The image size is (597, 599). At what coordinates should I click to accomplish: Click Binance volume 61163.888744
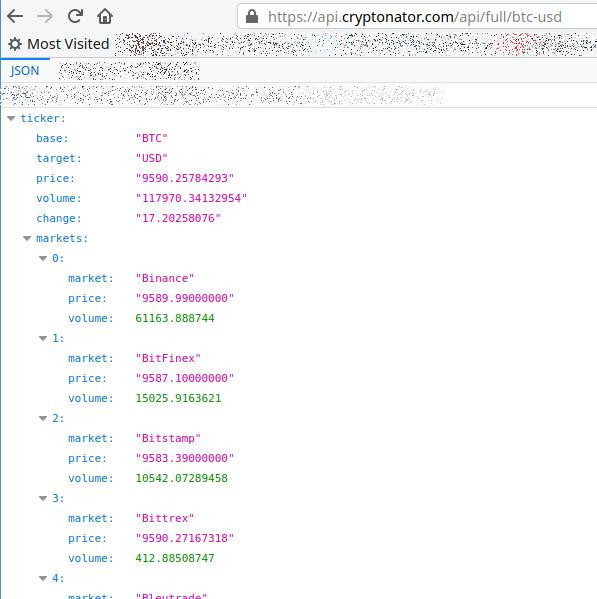[175, 318]
